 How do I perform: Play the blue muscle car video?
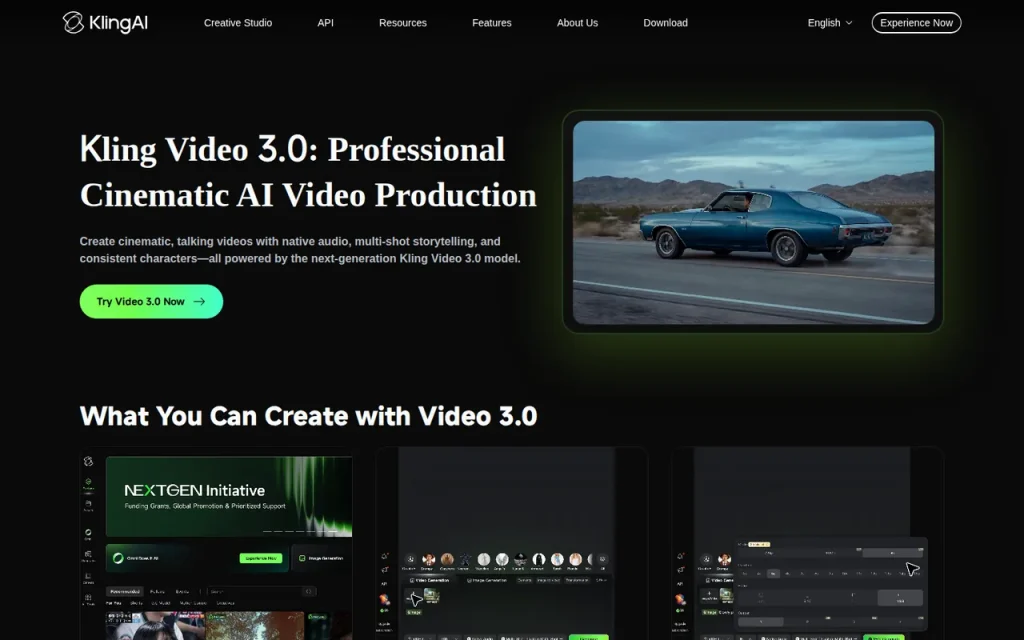753,222
